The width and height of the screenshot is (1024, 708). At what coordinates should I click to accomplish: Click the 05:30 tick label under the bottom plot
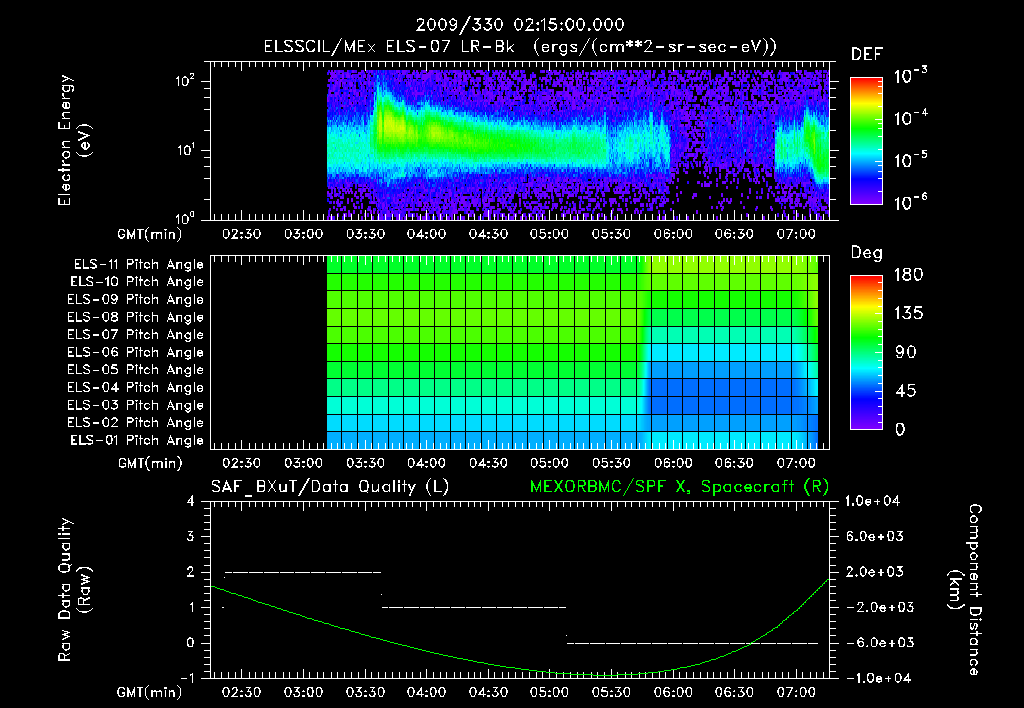(611, 692)
